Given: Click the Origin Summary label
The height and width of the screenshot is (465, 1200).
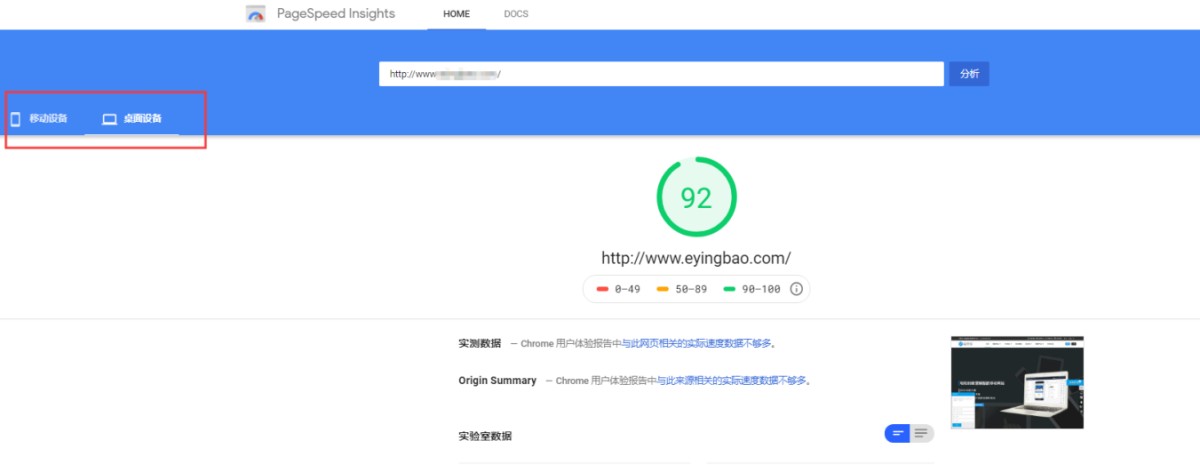Looking at the screenshot, I should (497, 381).
